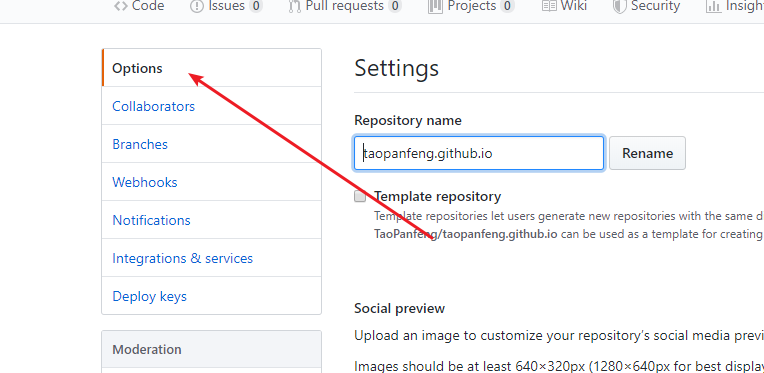
Task: Click the Projects board icon
Action: click(435, 6)
